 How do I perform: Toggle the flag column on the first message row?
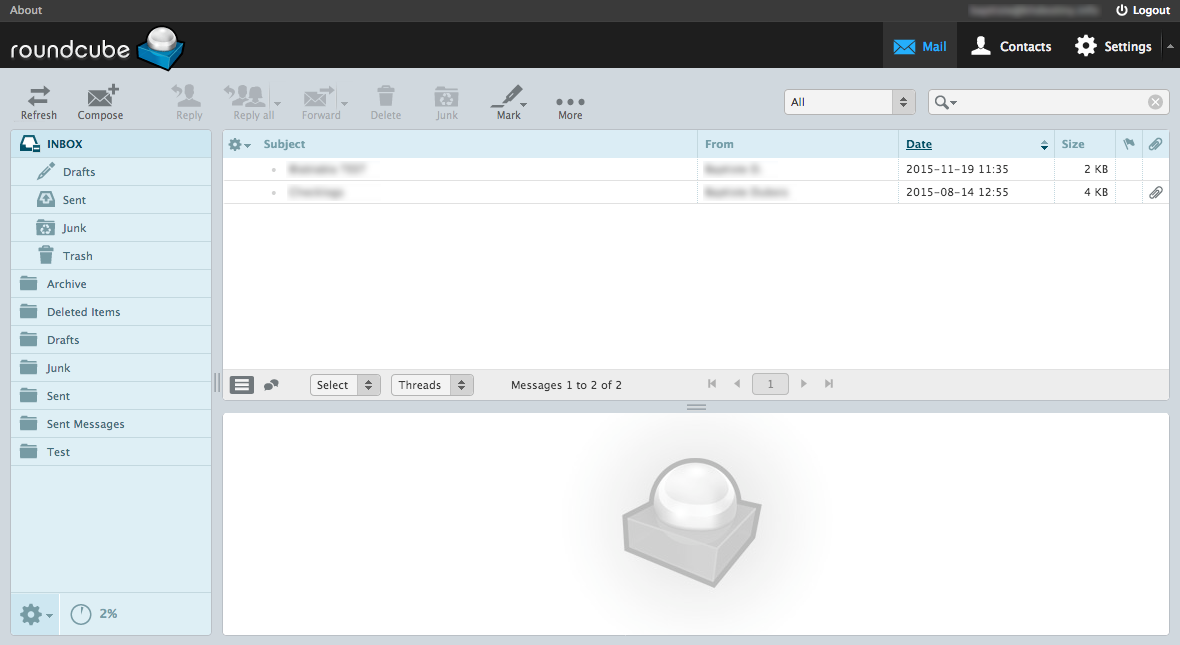click(x=1129, y=169)
